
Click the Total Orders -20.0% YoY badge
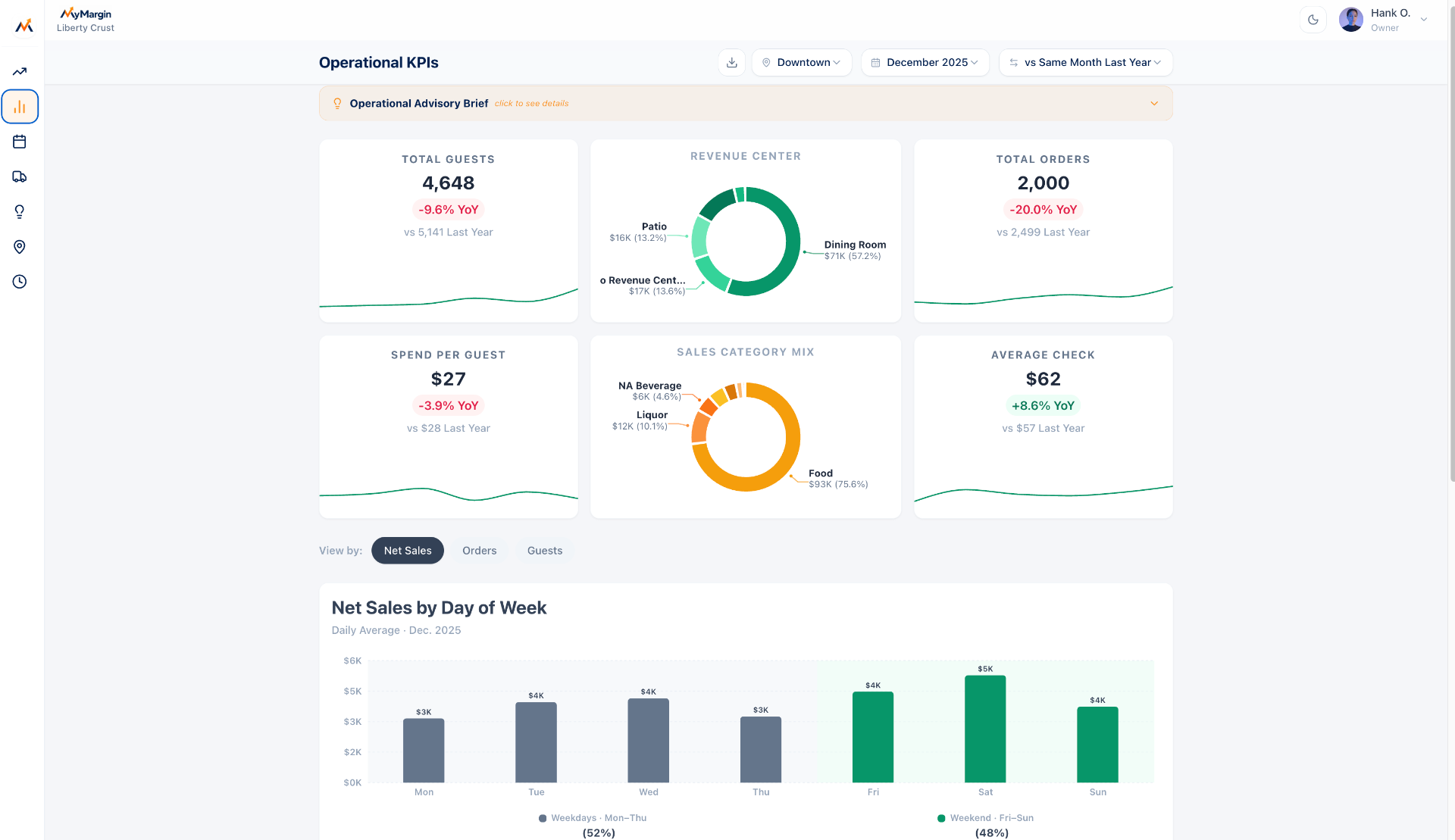coord(1044,210)
